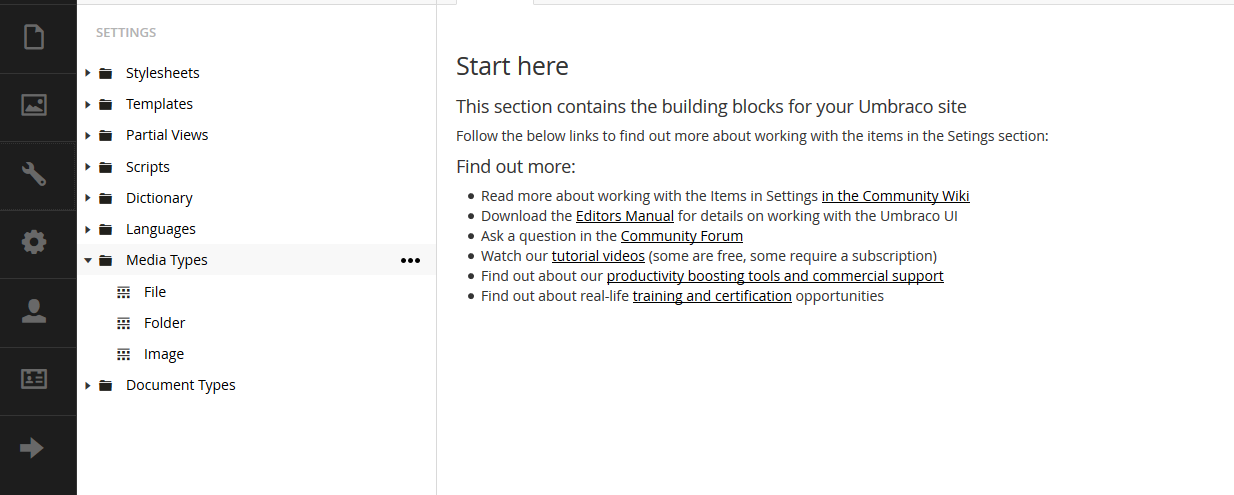The image size is (1234, 495).
Task: Click the arrow icon in the sidebar
Action: (33, 448)
